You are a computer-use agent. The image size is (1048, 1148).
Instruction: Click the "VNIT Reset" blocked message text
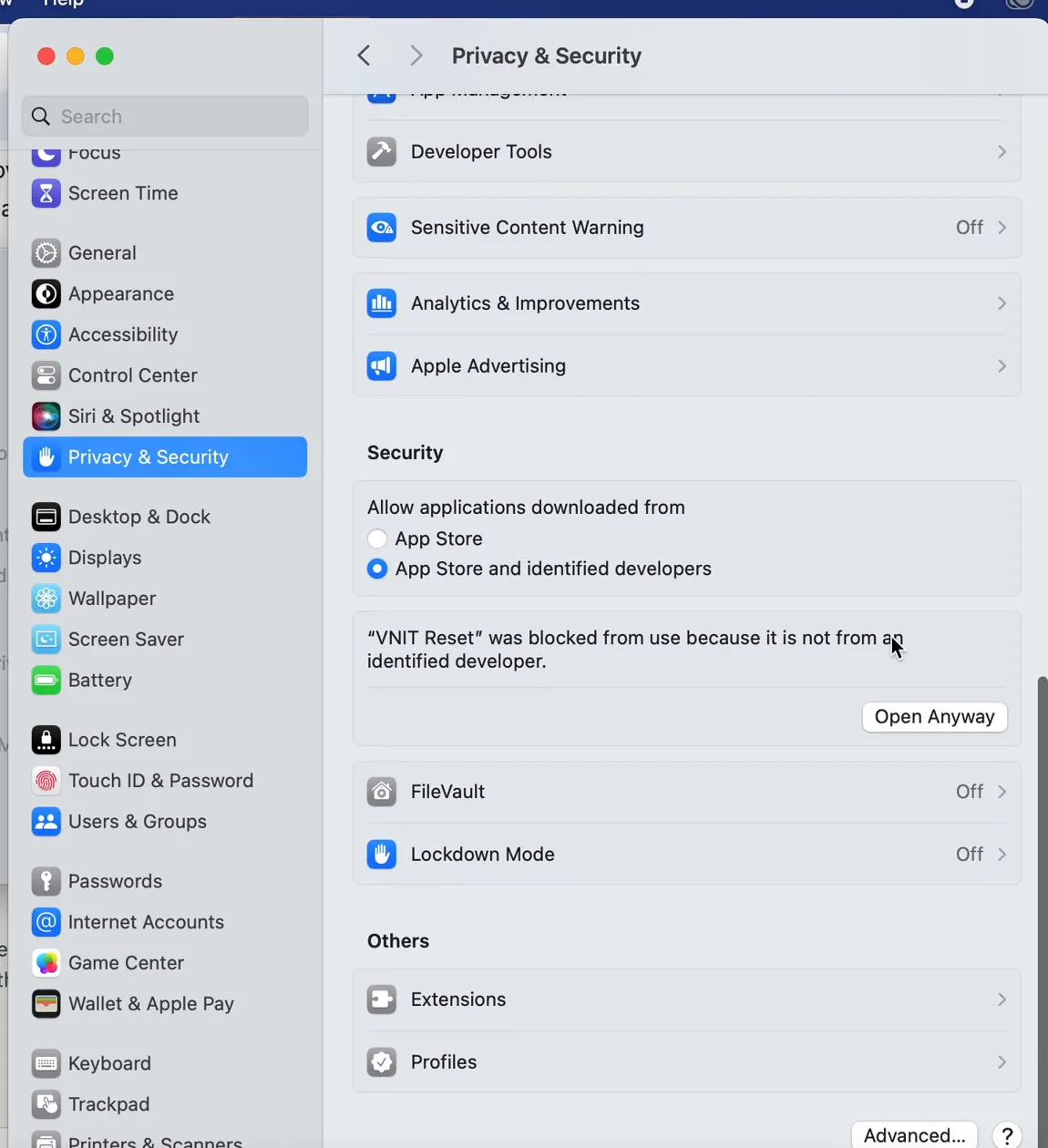(x=634, y=650)
